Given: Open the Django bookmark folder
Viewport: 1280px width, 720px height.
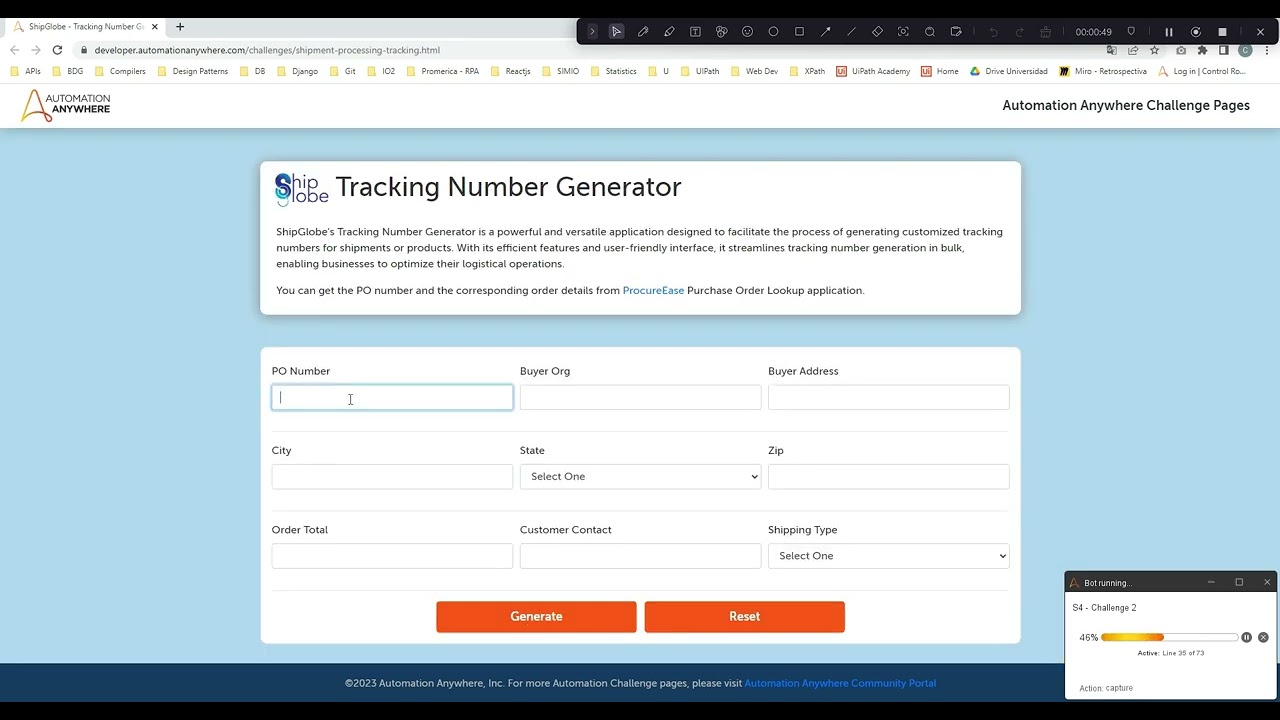Looking at the screenshot, I should 297,72.
